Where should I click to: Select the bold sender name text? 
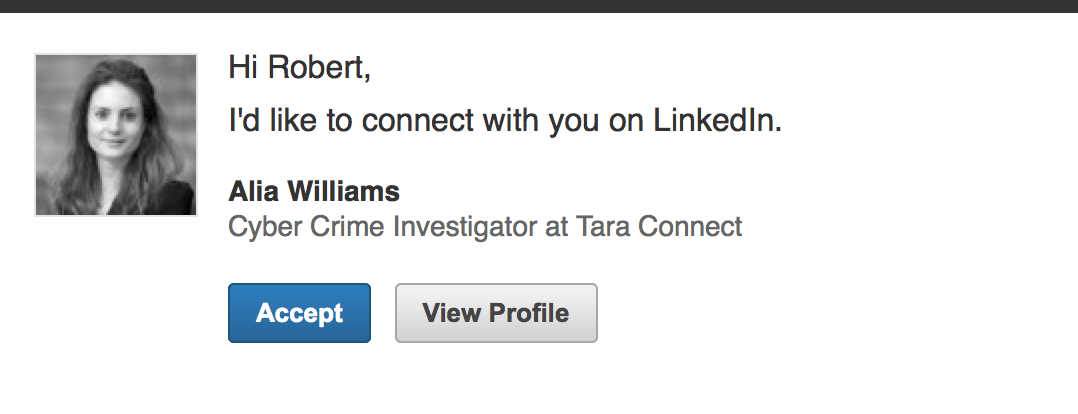(314, 191)
